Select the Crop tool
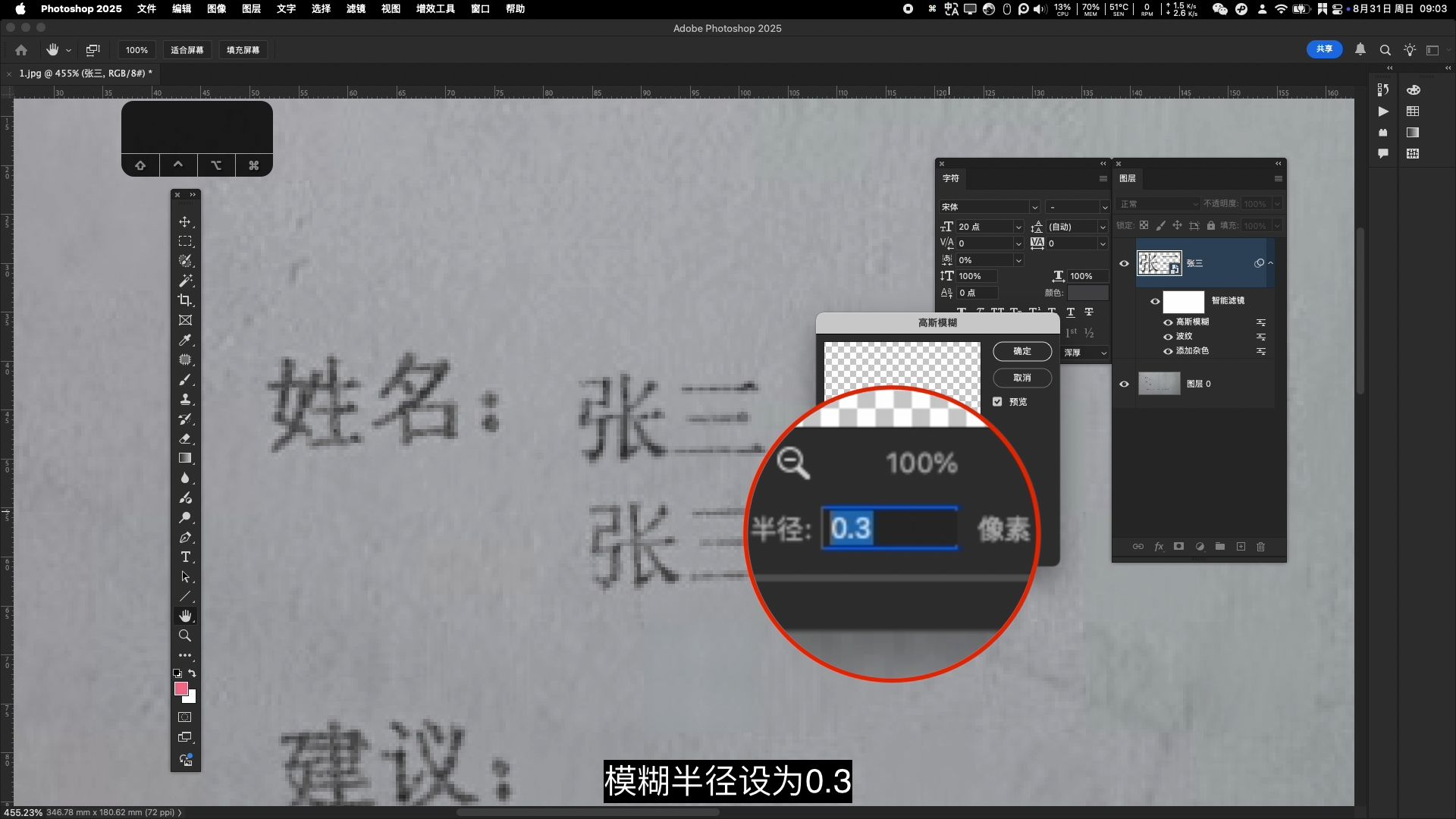The image size is (1456, 819). (x=184, y=300)
